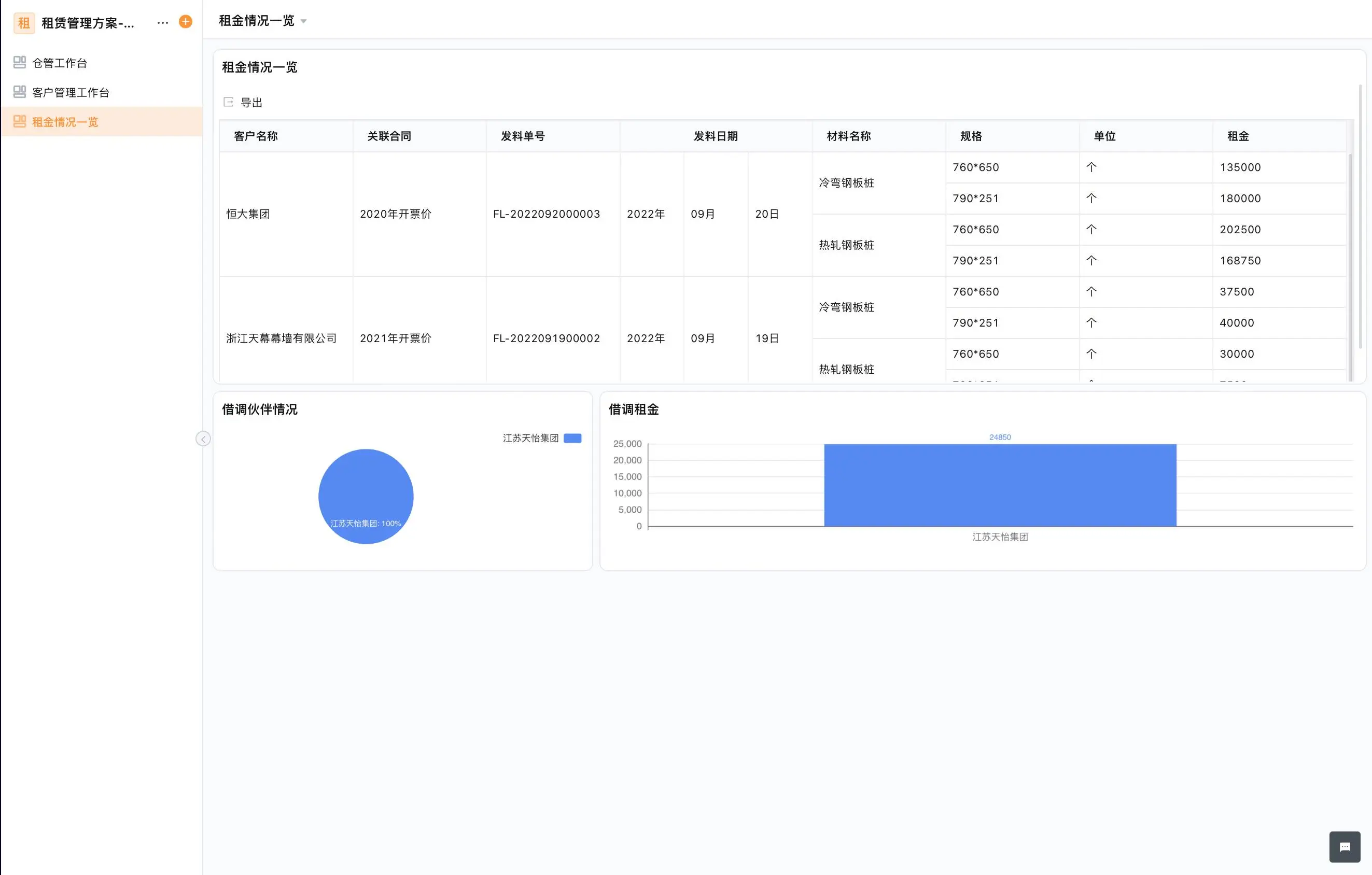1372x875 pixels.
Task: Click the 客户名称 column header
Action: pyautogui.click(x=256, y=136)
